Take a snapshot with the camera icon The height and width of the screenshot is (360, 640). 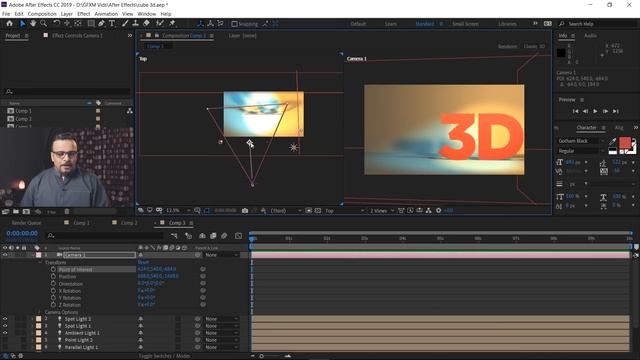coord(245,211)
